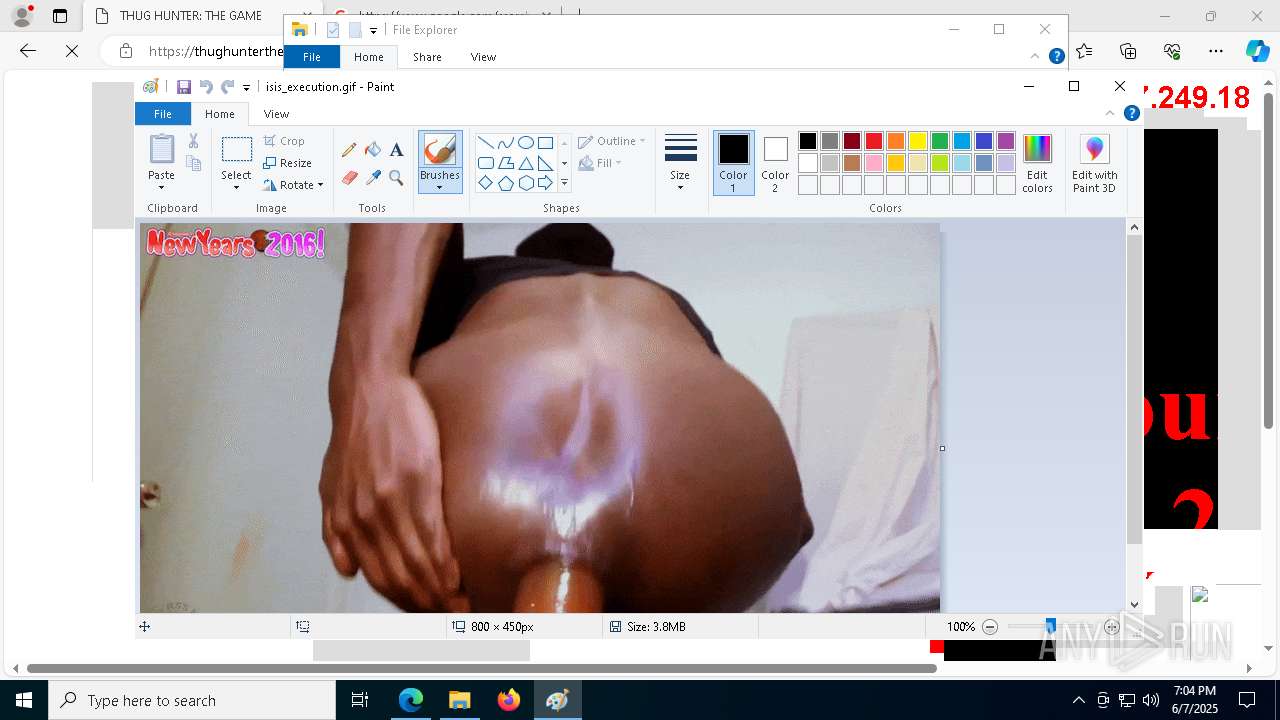The height and width of the screenshot is (720, 1280).
Task: Expand the Shapes gallery more arrow
Action: pyautogui.click(x=564, y=183)
